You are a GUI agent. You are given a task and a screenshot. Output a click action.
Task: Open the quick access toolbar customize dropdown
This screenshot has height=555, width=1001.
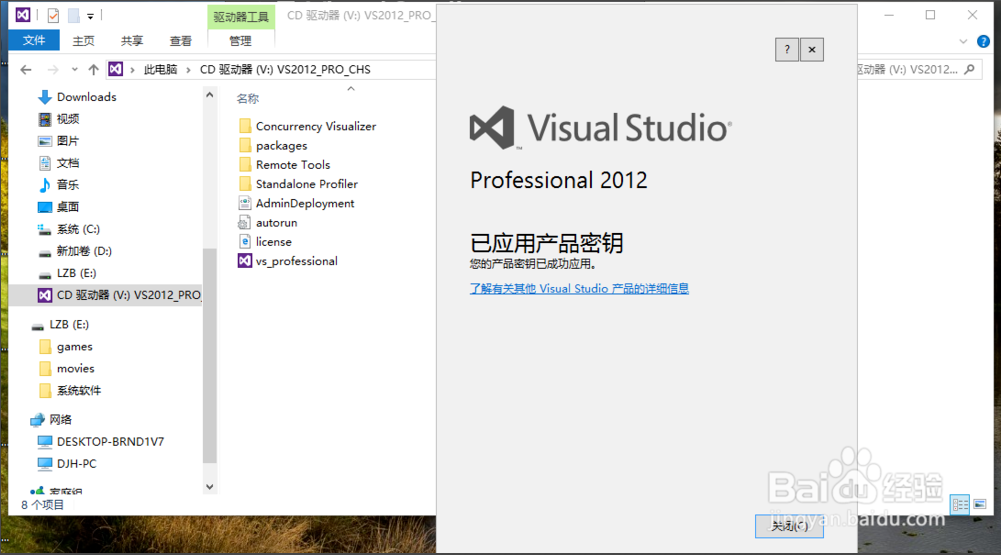pos(90,16)
